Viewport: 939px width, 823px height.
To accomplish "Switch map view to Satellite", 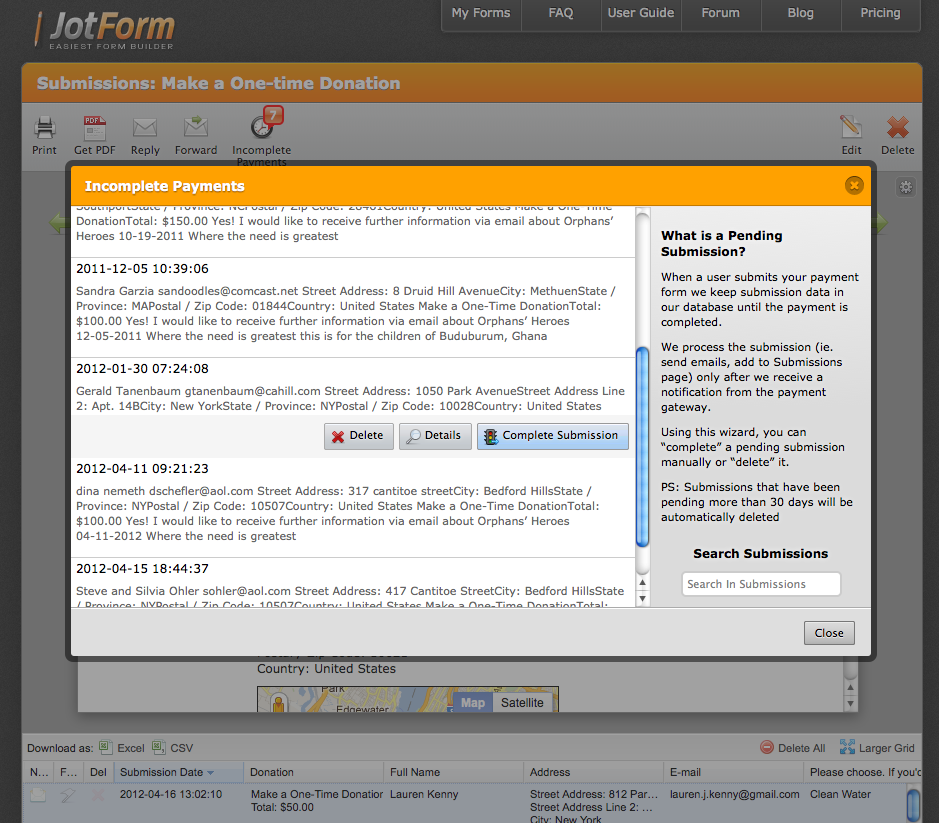I will point(522,703).
